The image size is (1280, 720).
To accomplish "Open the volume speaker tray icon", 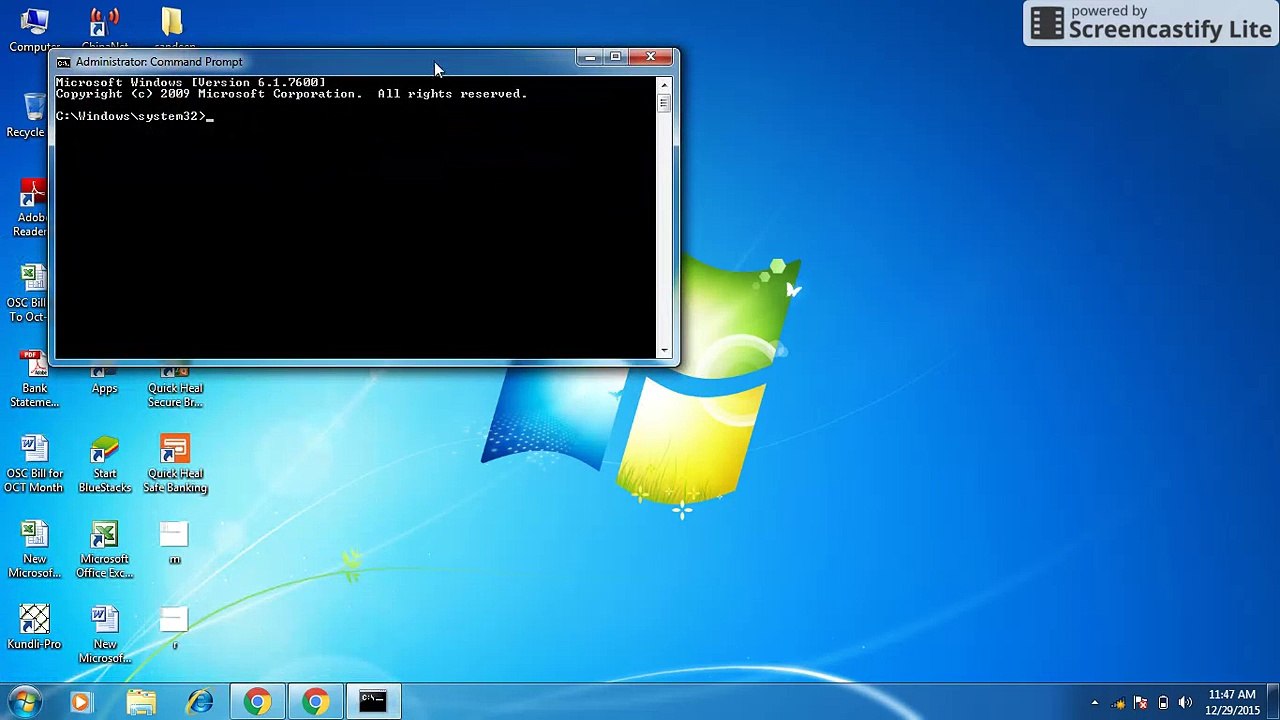I will tap(1186, 703).
